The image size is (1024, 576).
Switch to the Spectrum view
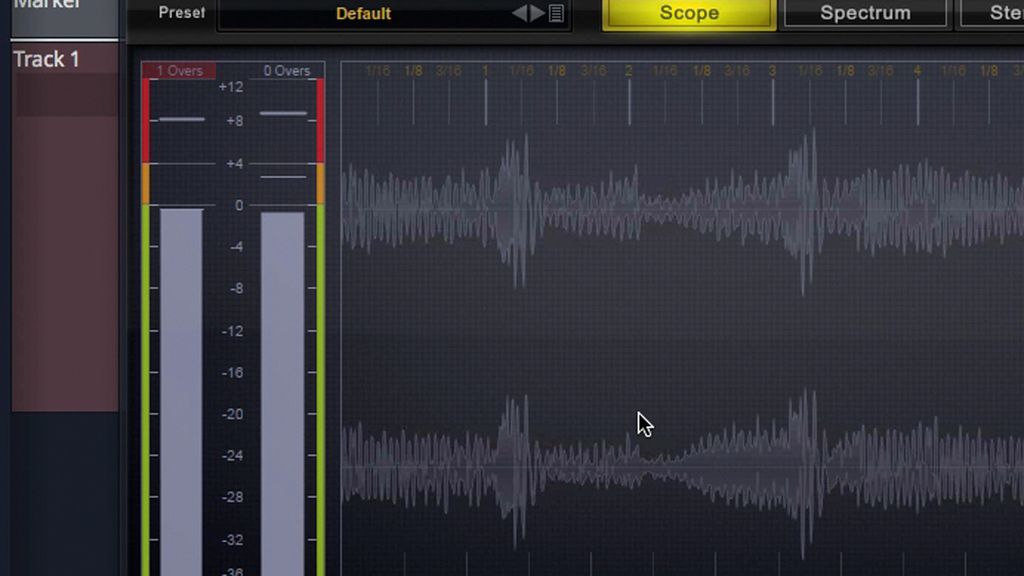pos(864,13)
